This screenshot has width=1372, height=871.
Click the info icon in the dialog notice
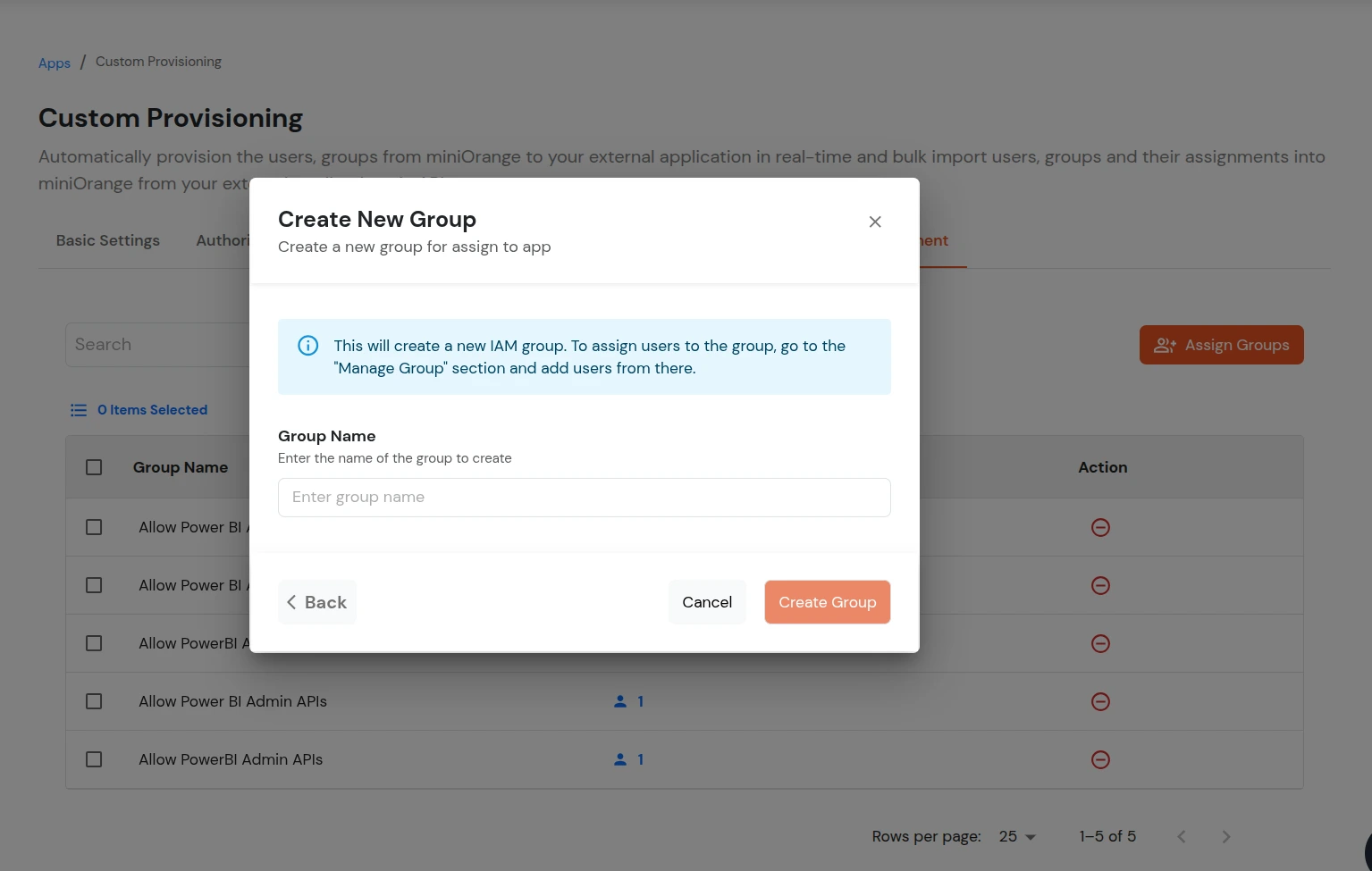point(307,345)
